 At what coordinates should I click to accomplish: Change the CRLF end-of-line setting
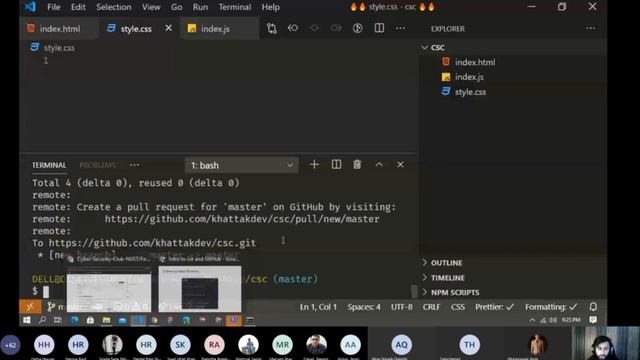(431, 307)
